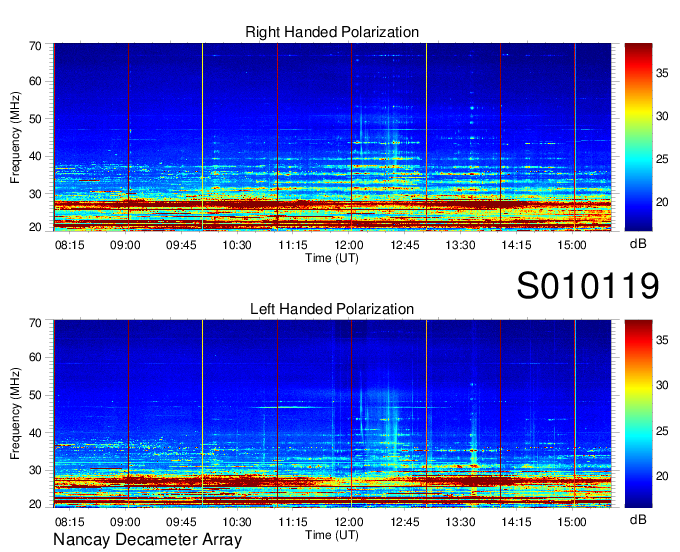Click the "30" value on Left Handed colorbar
This screenshot has width=680, height=552.
(662, 385)
